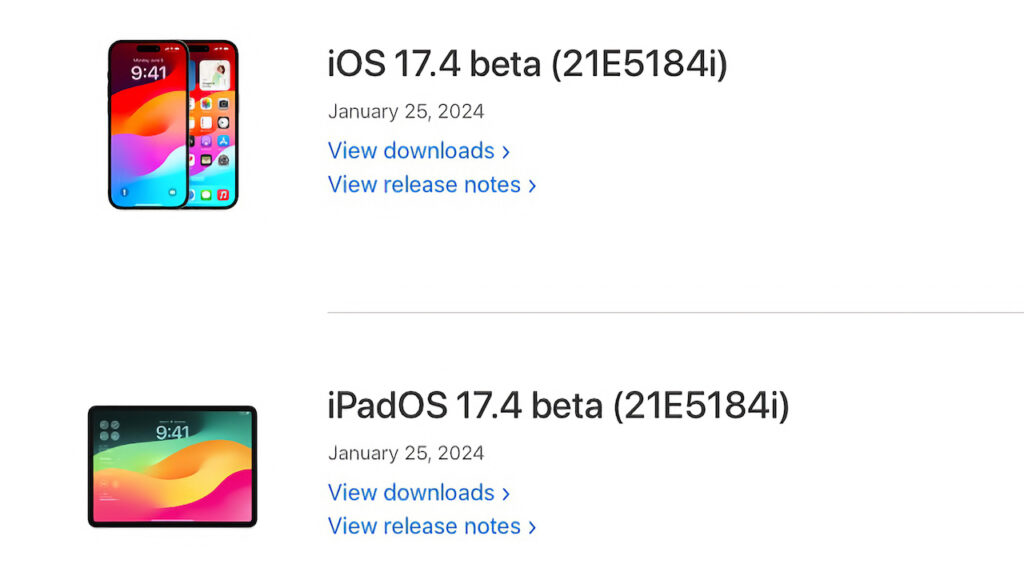Click the chevron beside iPadOS View downloads
The height and width of the screenshot is (576, 1024).
[506, 493]
